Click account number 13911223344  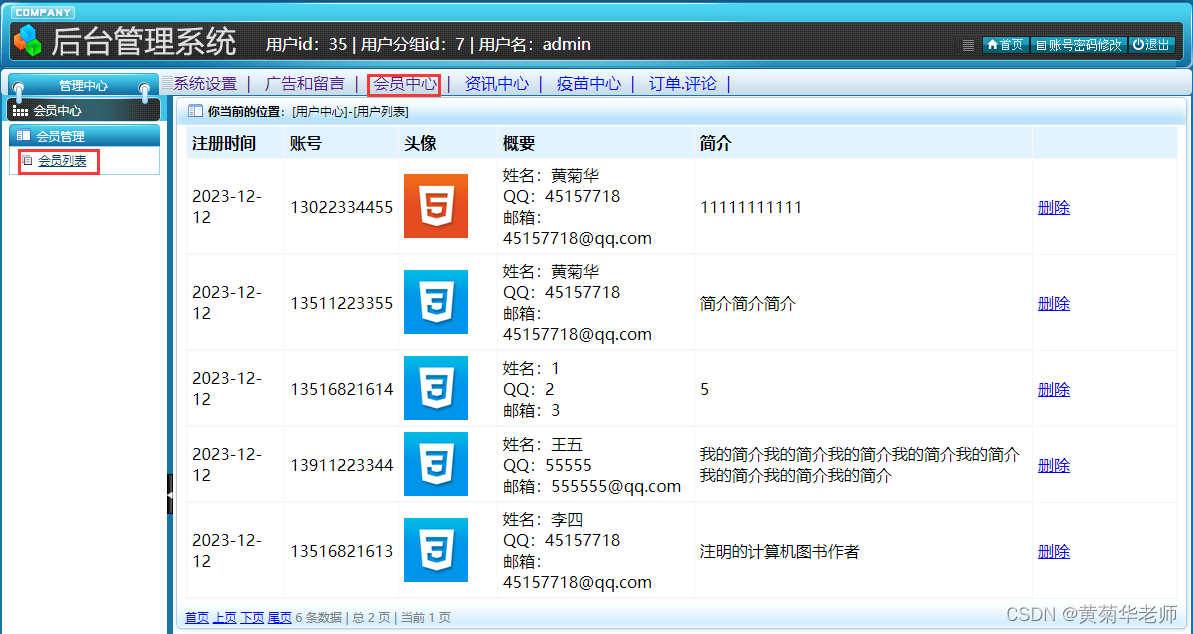[x=342, y=465]
